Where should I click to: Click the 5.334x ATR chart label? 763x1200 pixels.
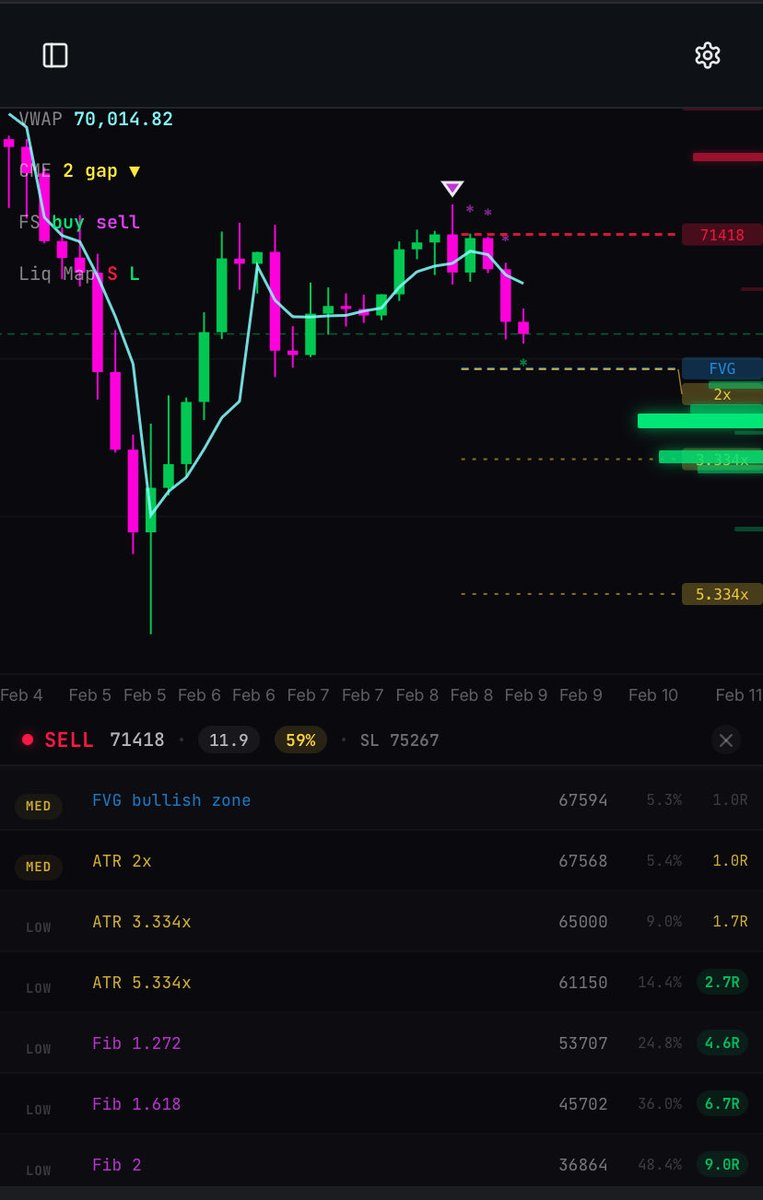[x=722, y=594]
